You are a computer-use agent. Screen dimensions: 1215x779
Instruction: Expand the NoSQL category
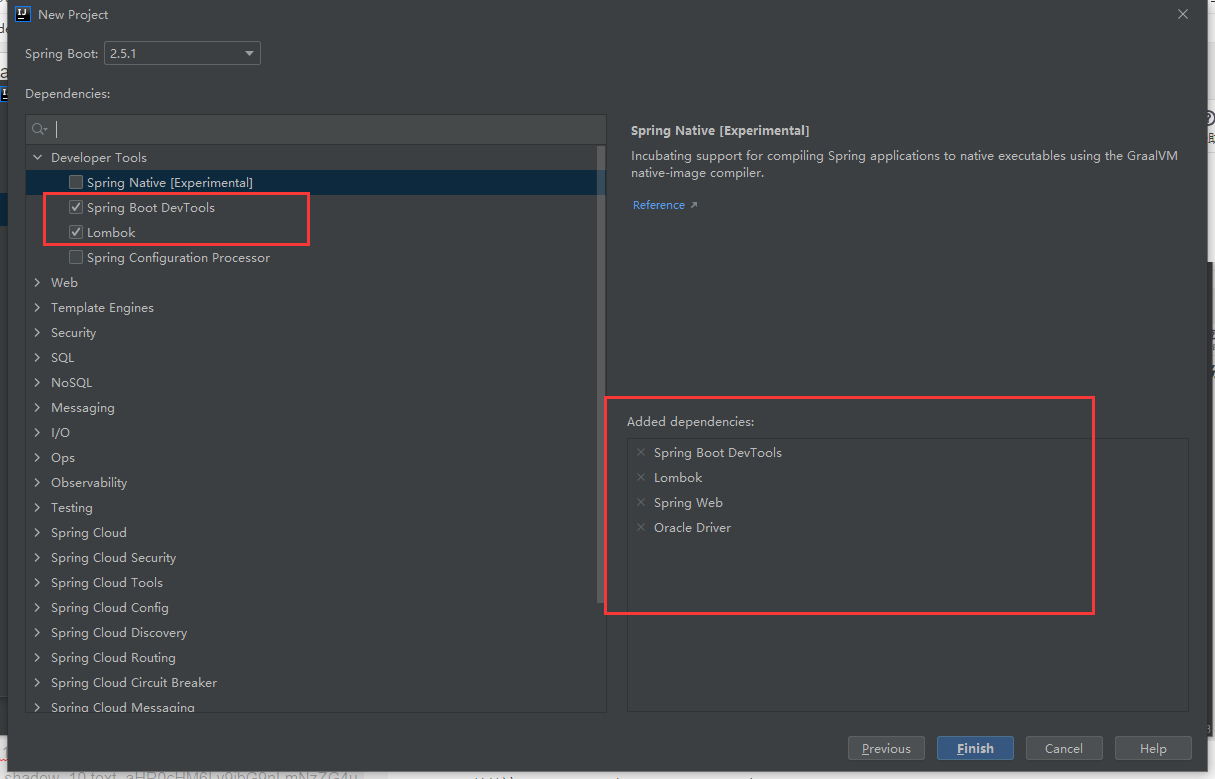38,382
